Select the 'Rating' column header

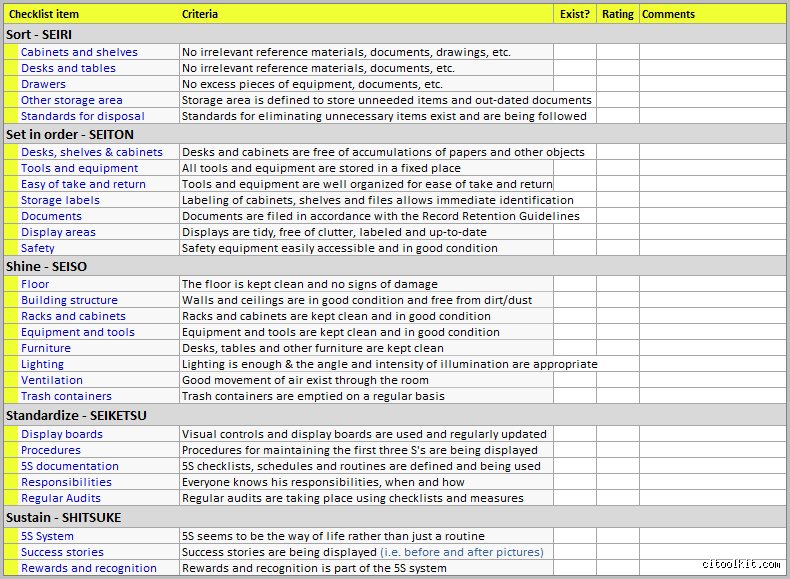(618, 14)
